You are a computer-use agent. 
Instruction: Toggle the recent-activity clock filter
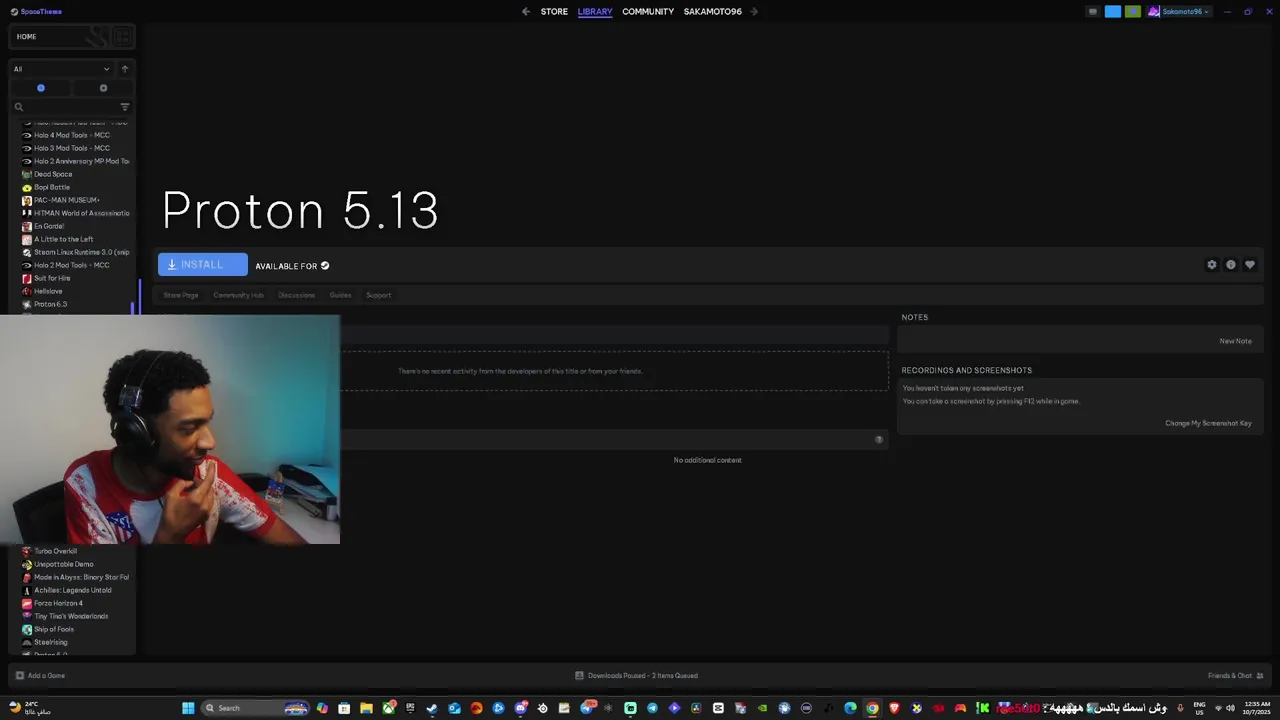[41, 88]
